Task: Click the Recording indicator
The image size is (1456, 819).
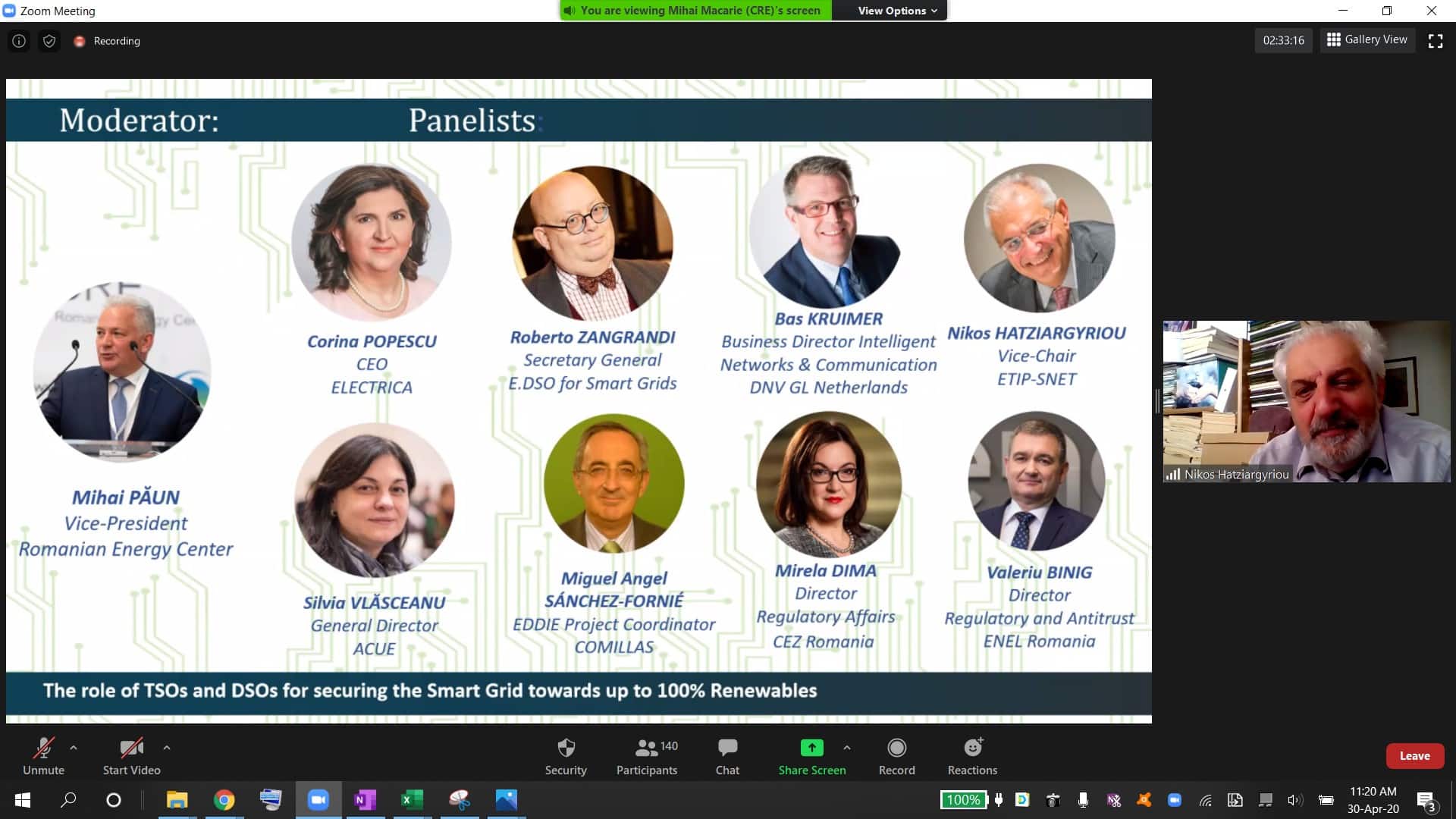Action: point(107,41)
